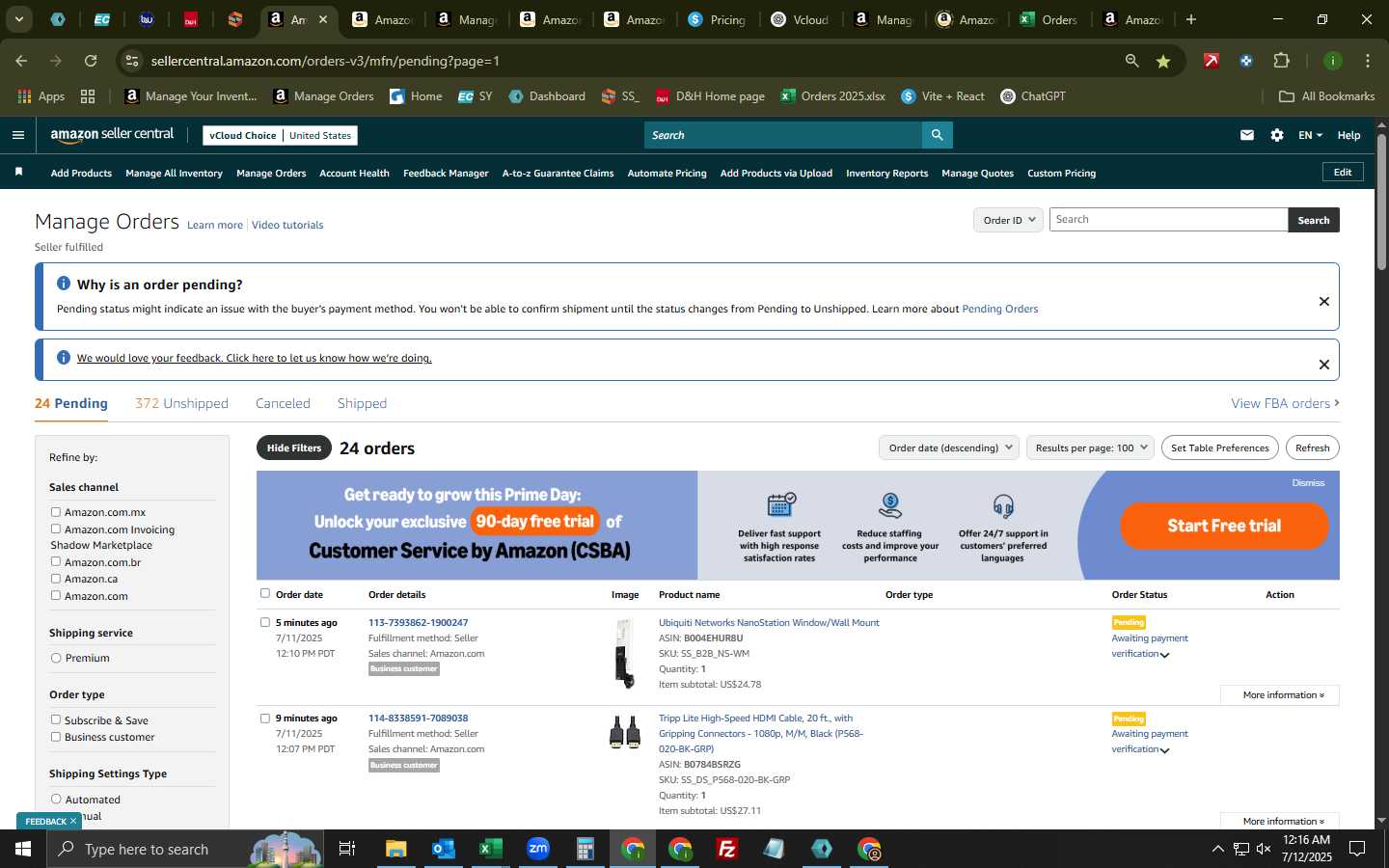Open the Order ID search type dropdown
The height and width of the screenshot is (868, 1389).
tap(1008, 220)
